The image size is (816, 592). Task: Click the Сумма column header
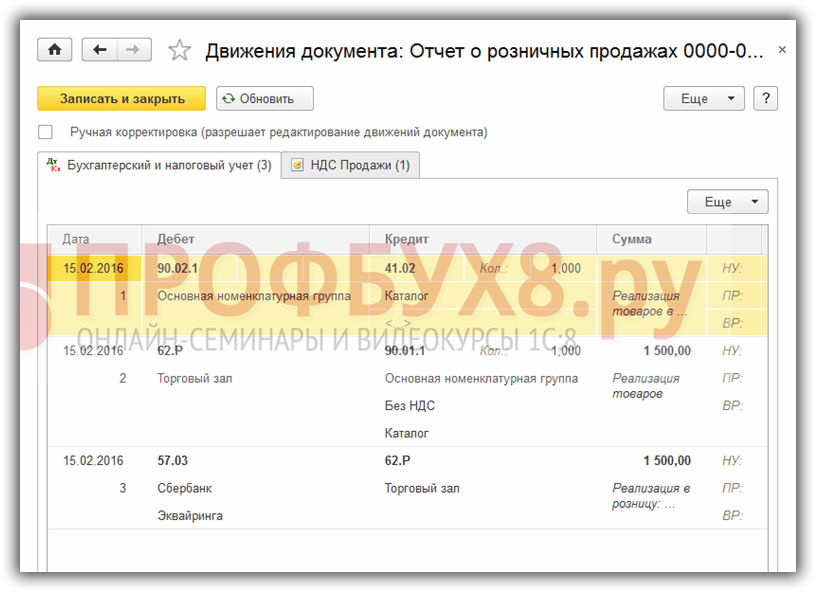pyautogui.click(x=632, y=239)
